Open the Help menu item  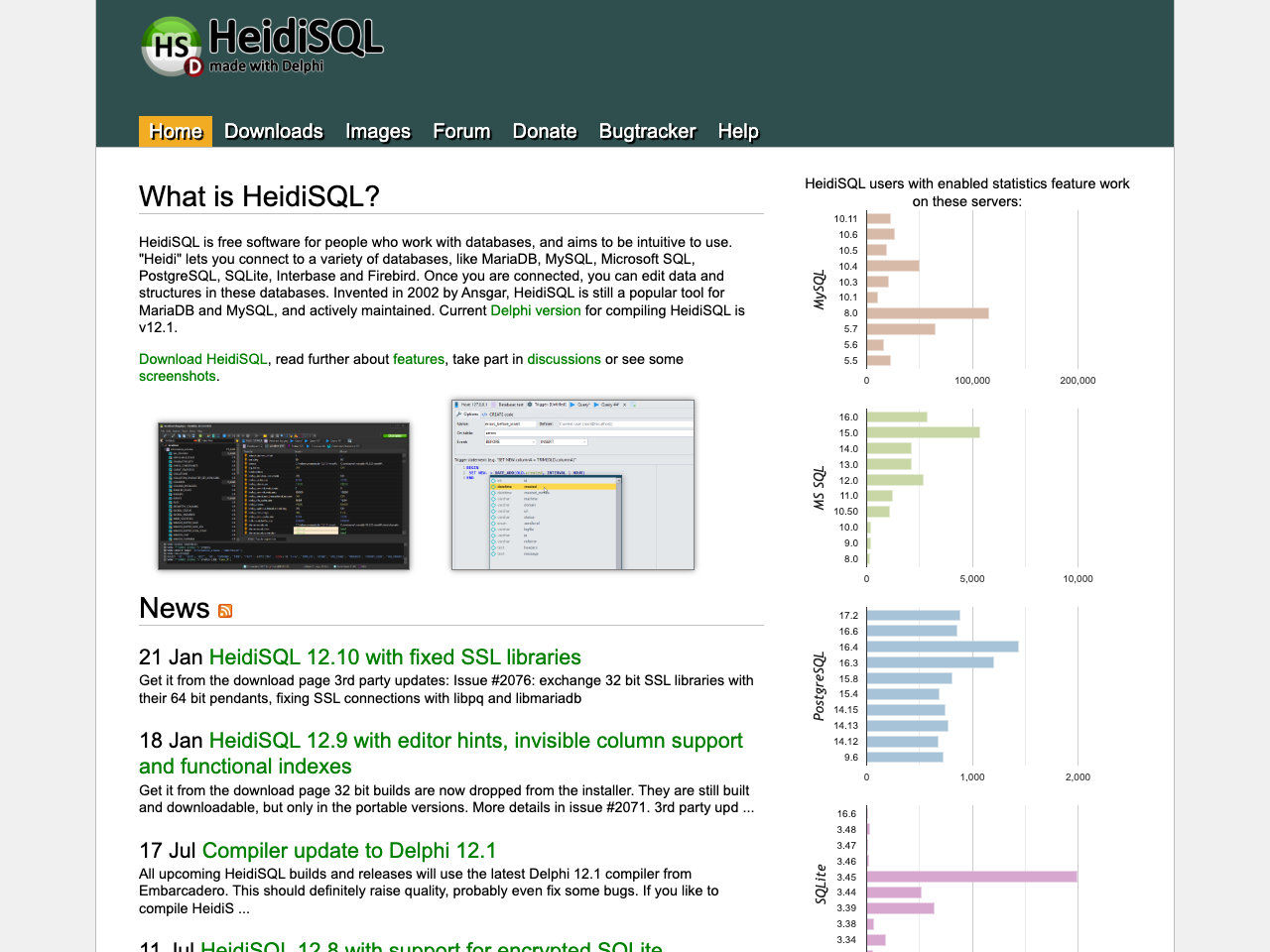coord(738,131)
